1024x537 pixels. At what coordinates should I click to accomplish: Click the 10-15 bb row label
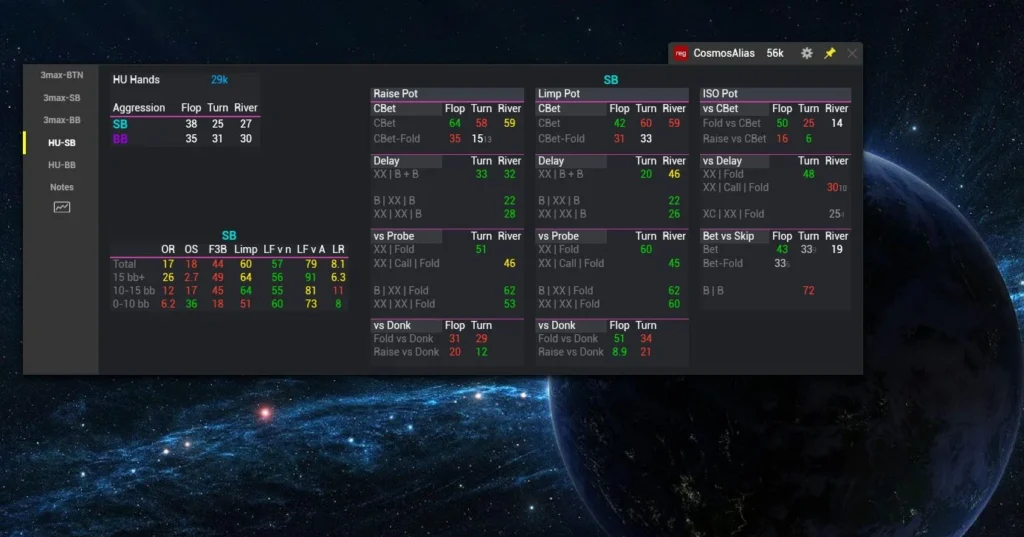(134, 291)
